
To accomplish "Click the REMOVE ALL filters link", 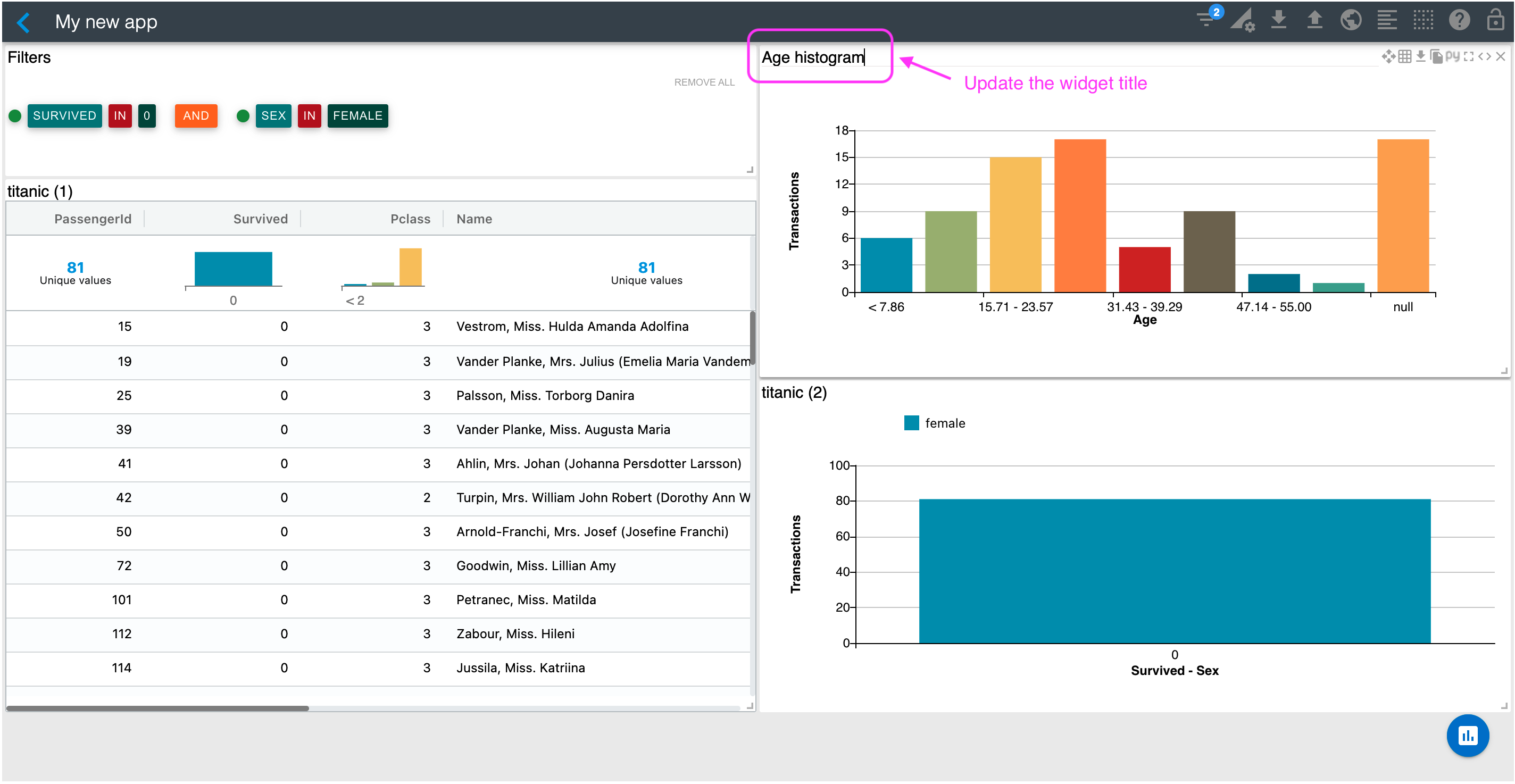I will (704, 82).
